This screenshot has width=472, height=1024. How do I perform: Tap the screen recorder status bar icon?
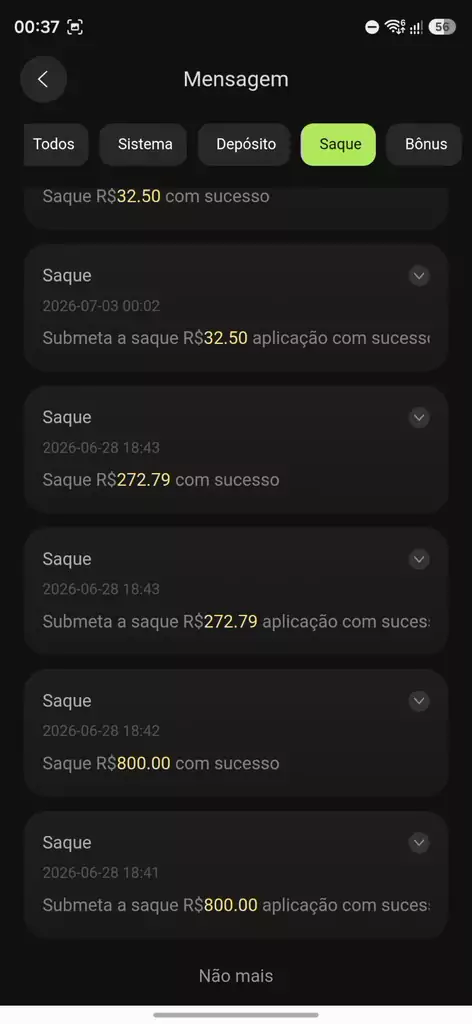pos(75,27)
